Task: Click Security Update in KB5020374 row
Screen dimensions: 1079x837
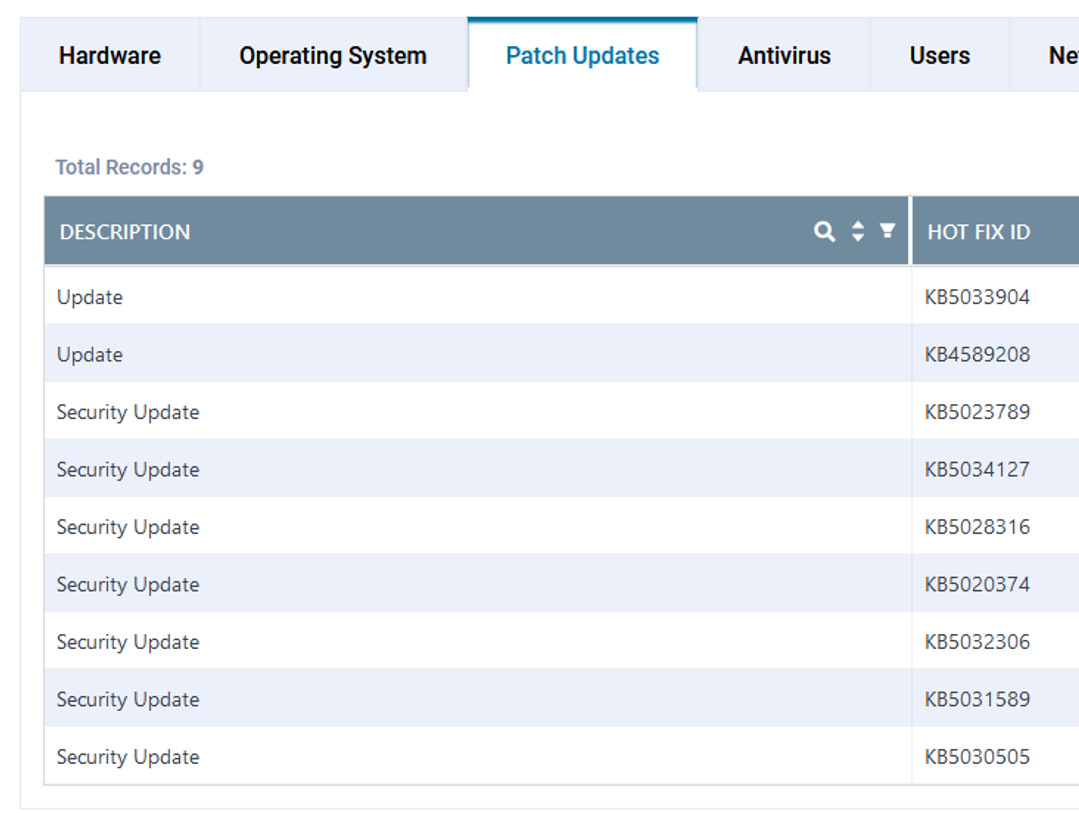Action: [x=128, y=584]
